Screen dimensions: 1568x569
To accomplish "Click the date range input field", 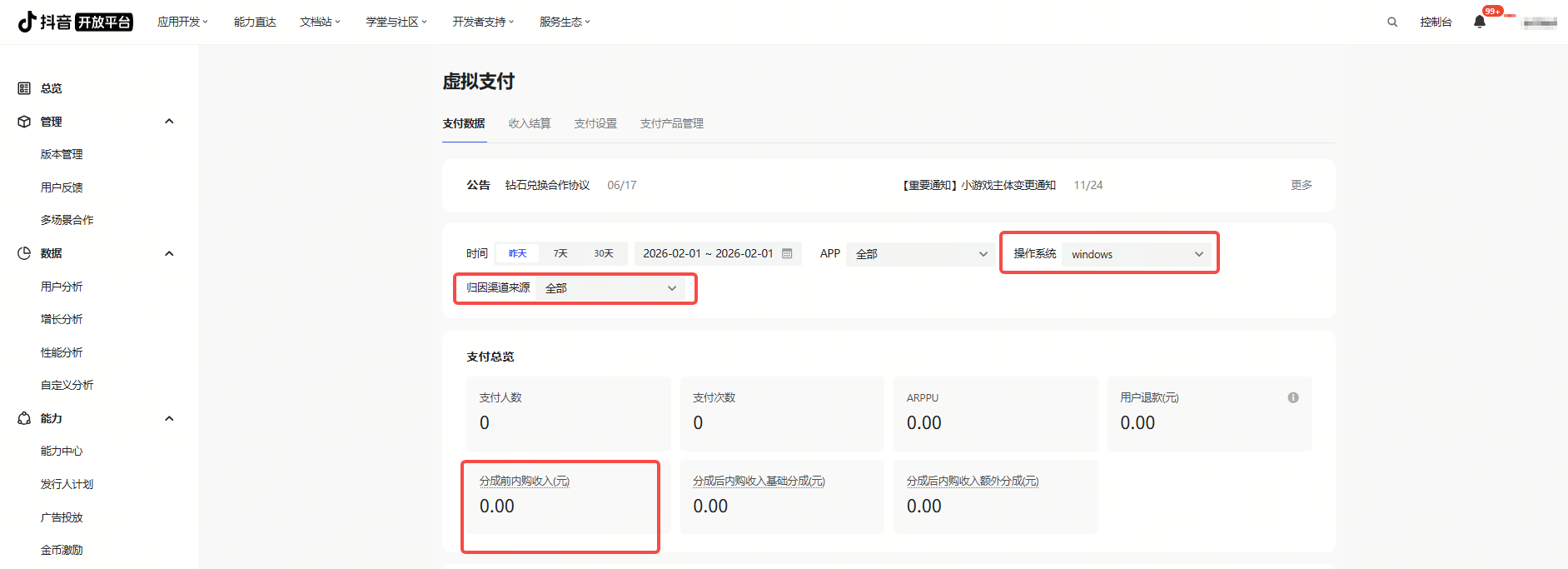I will pos(708,254).
